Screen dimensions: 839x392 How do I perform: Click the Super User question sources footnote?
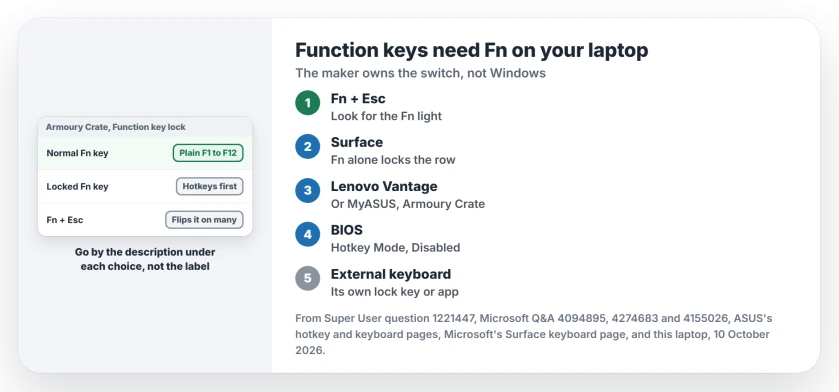point(533,334)
